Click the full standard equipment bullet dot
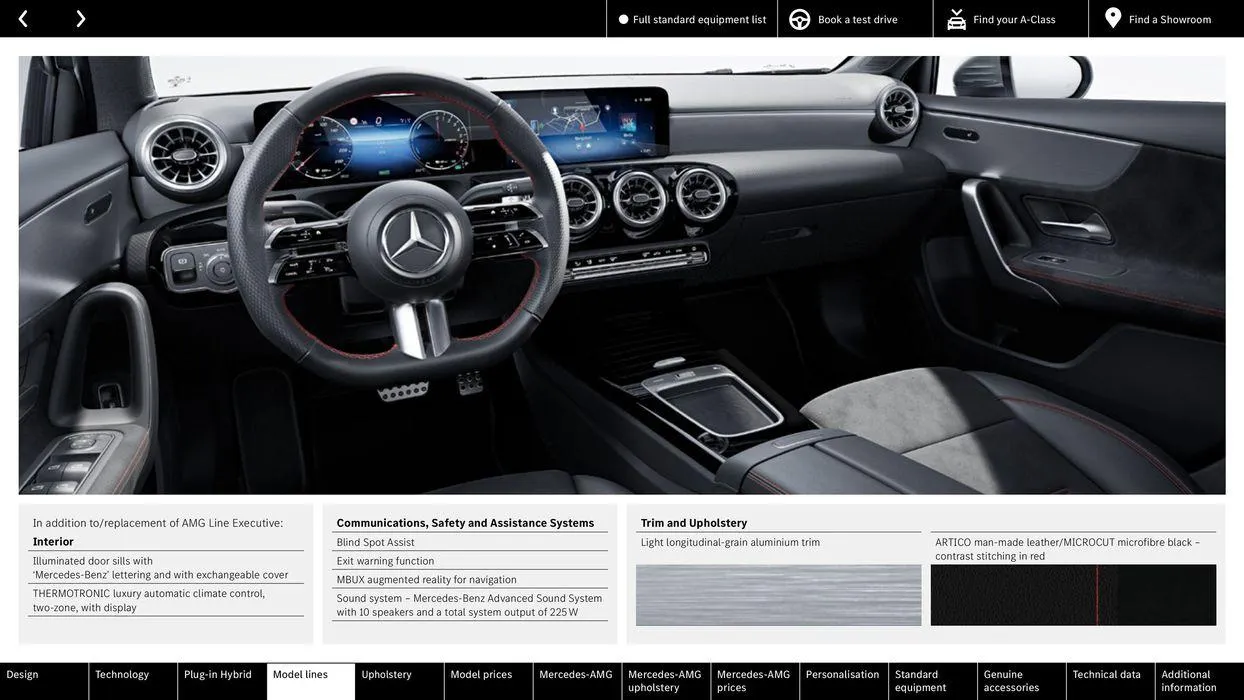 (623, 19)
